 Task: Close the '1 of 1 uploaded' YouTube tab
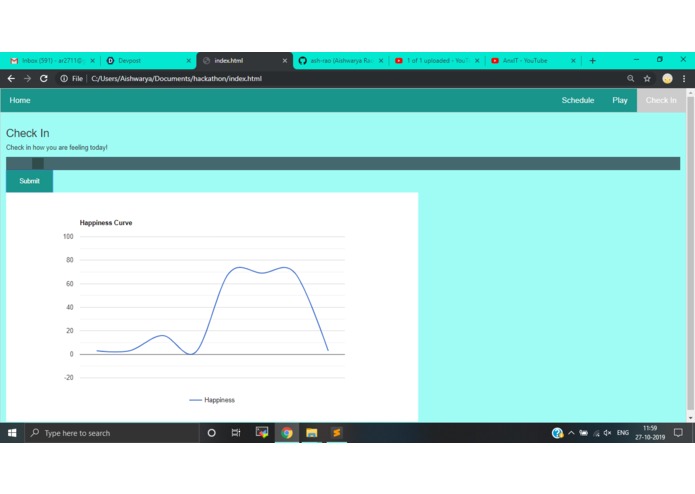tap(477, 61)
